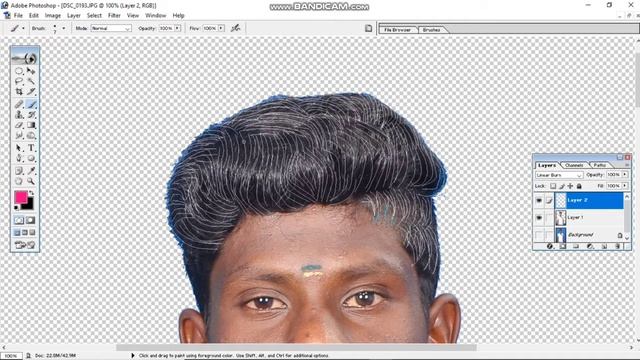Switch to Paths tab
Screen dimensions: 640x360
pyautogui.click(x=600, y=165)
